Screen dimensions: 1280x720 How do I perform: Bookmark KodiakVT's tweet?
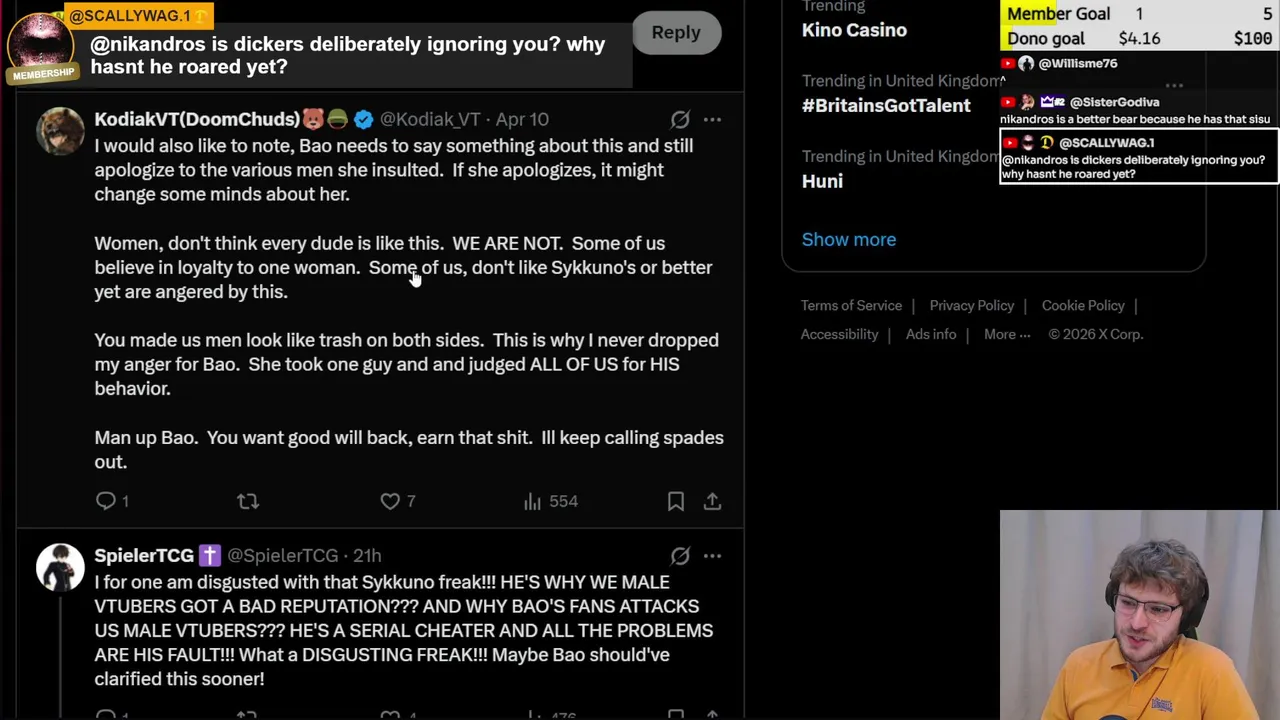[x=676, y=501]
